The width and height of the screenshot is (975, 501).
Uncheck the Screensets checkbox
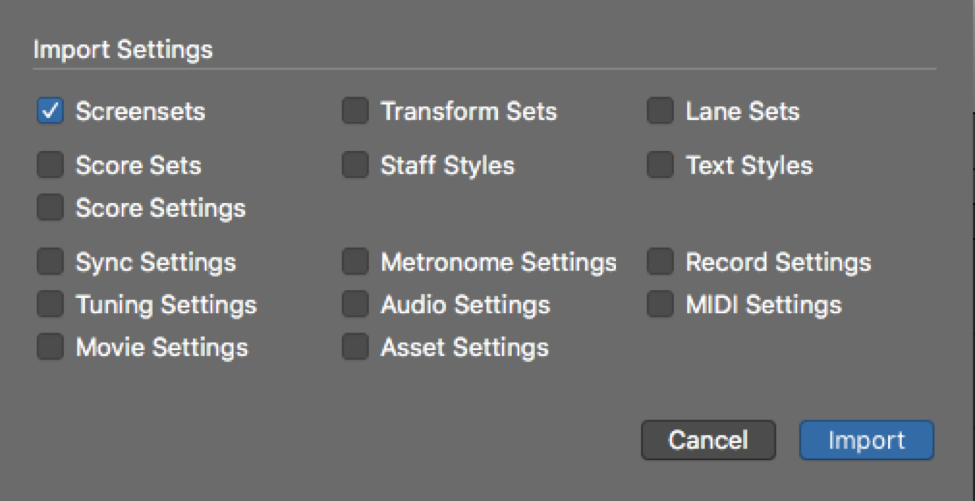click(x=50, y=111)
